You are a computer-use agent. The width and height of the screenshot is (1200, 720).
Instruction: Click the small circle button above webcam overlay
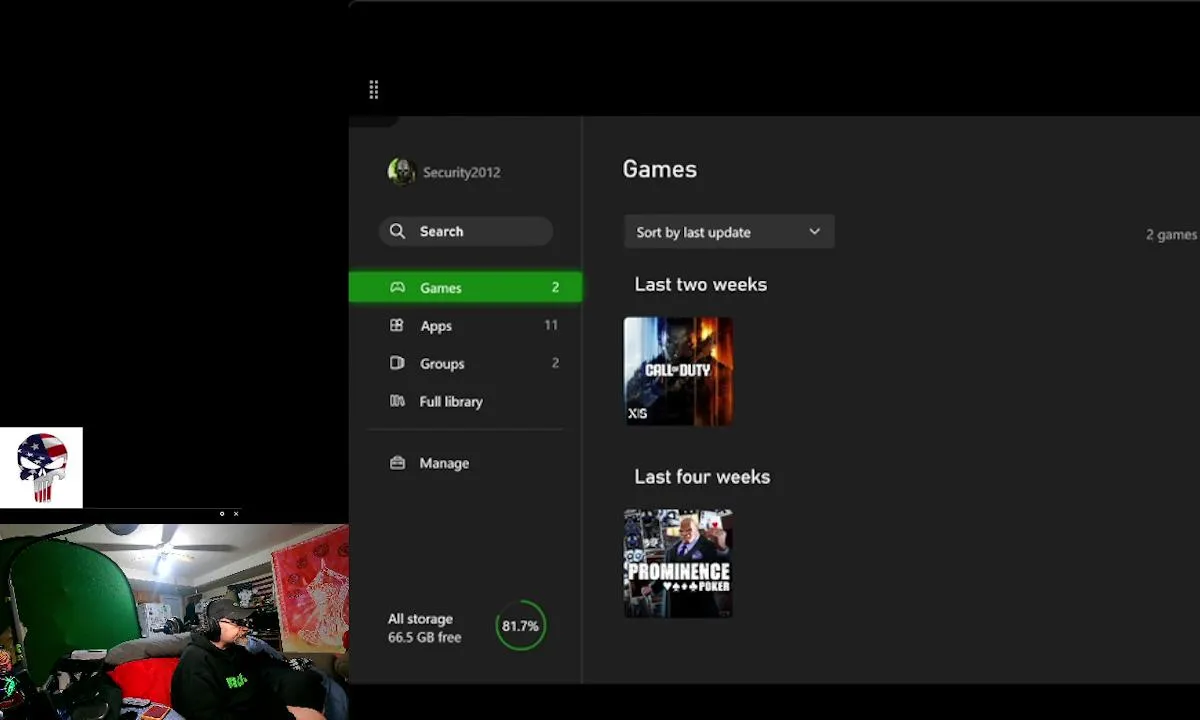(222, 514)
